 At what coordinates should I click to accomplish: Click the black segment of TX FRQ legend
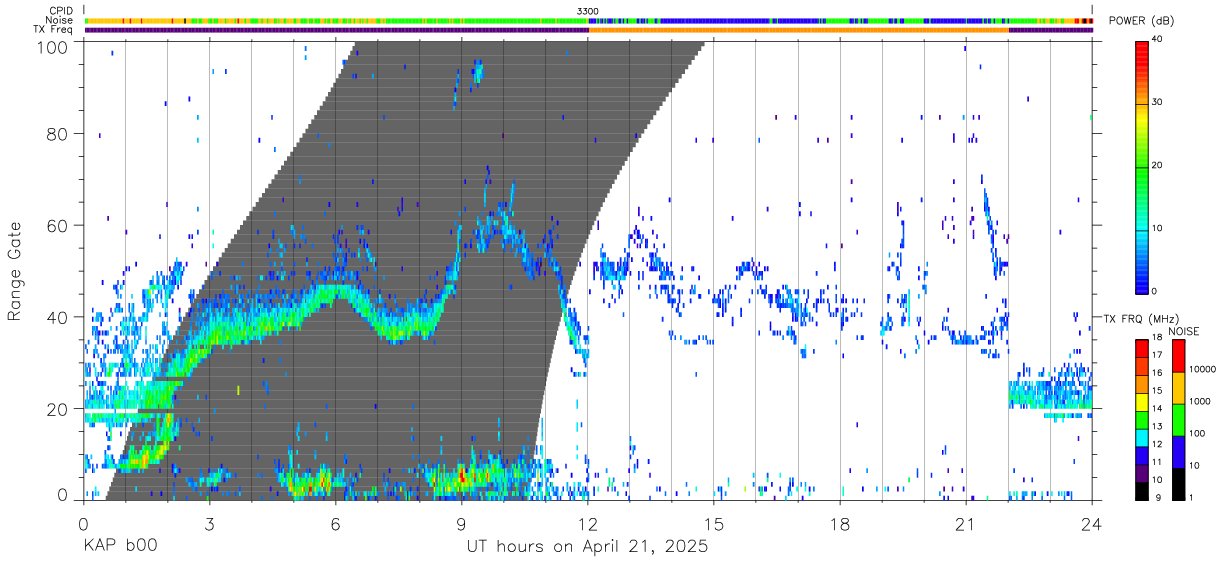click(1142, 491)
